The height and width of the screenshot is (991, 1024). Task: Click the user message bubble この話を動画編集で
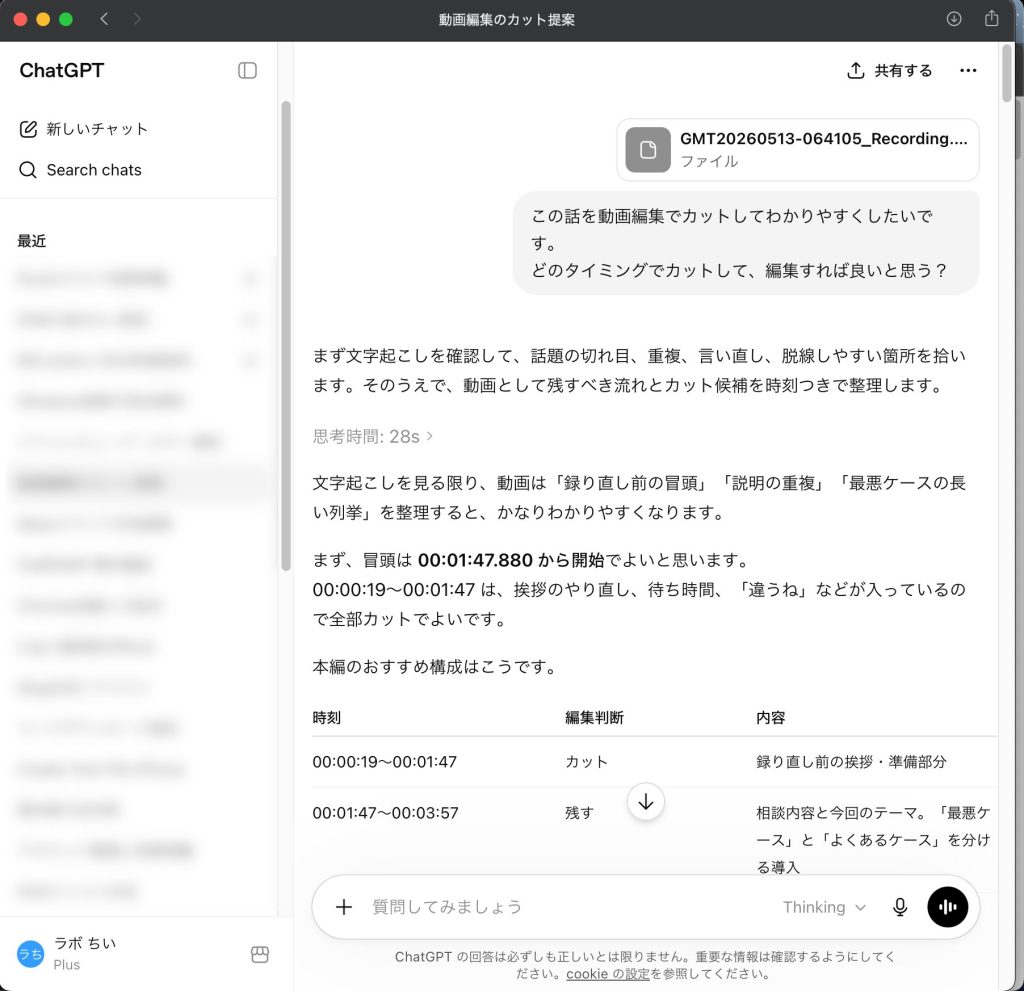point(746,243)
